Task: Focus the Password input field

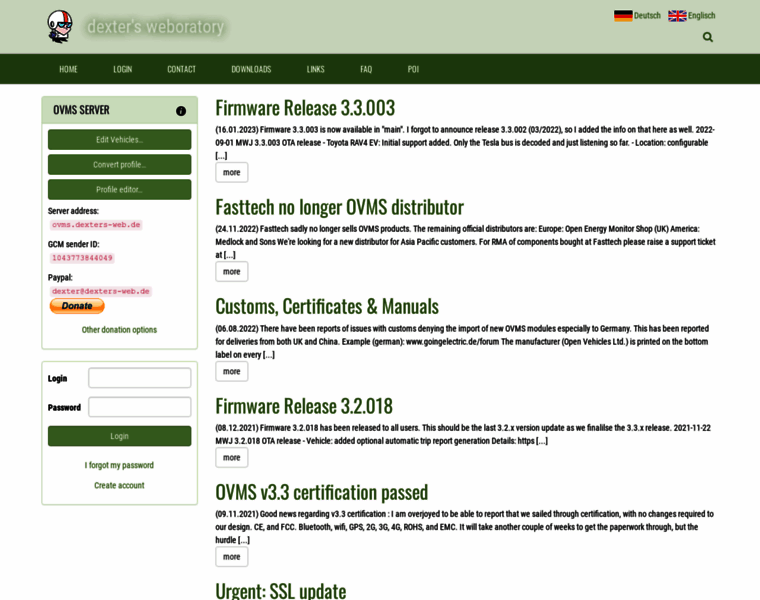Action: click(140, 407)
